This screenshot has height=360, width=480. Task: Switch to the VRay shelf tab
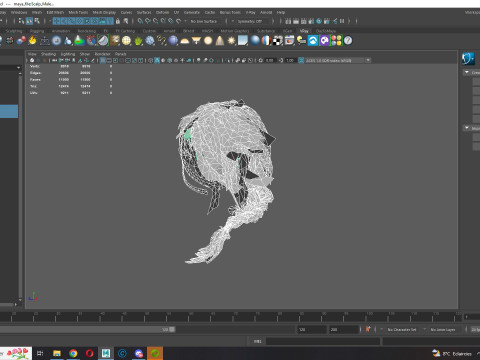point(304,31)
